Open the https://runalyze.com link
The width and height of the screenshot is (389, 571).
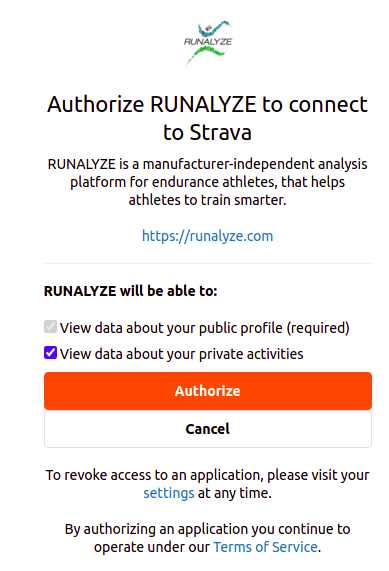(208, 236)
